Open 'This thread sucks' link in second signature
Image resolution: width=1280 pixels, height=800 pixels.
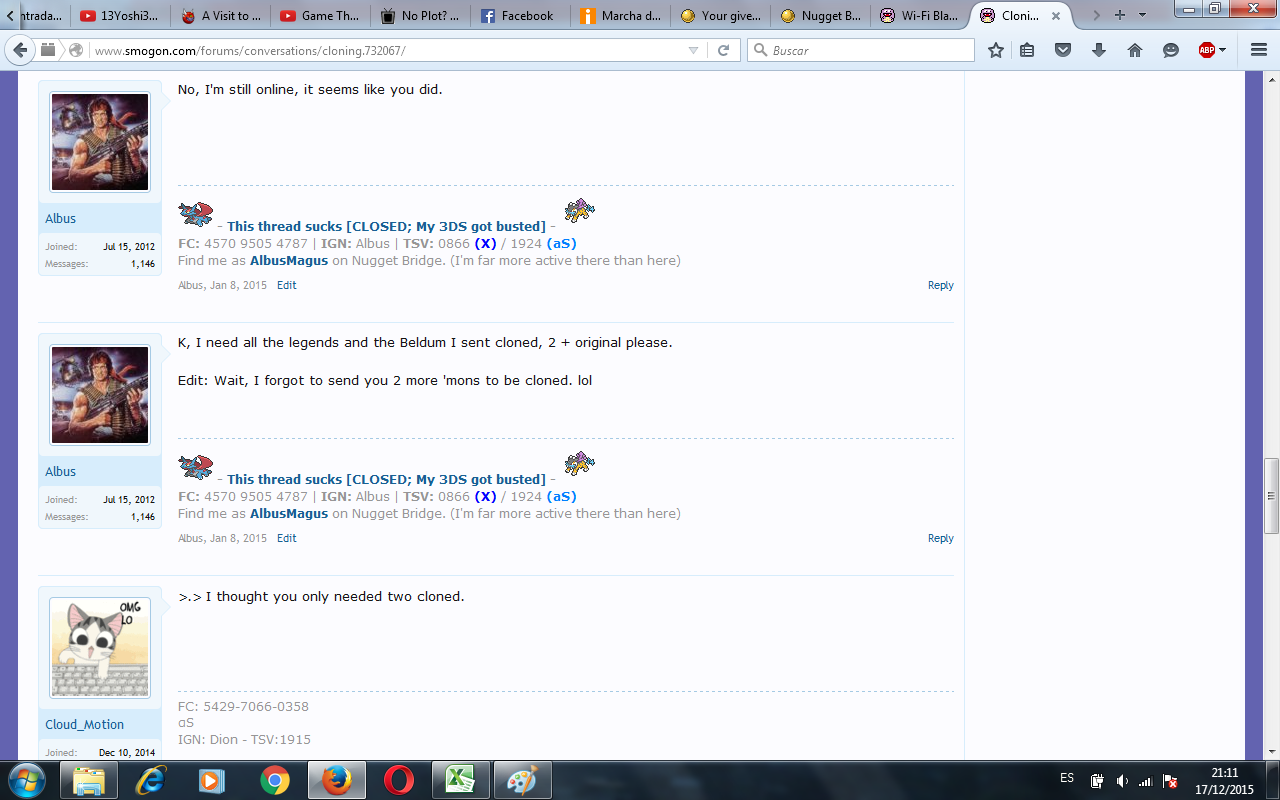click(386, 480)
